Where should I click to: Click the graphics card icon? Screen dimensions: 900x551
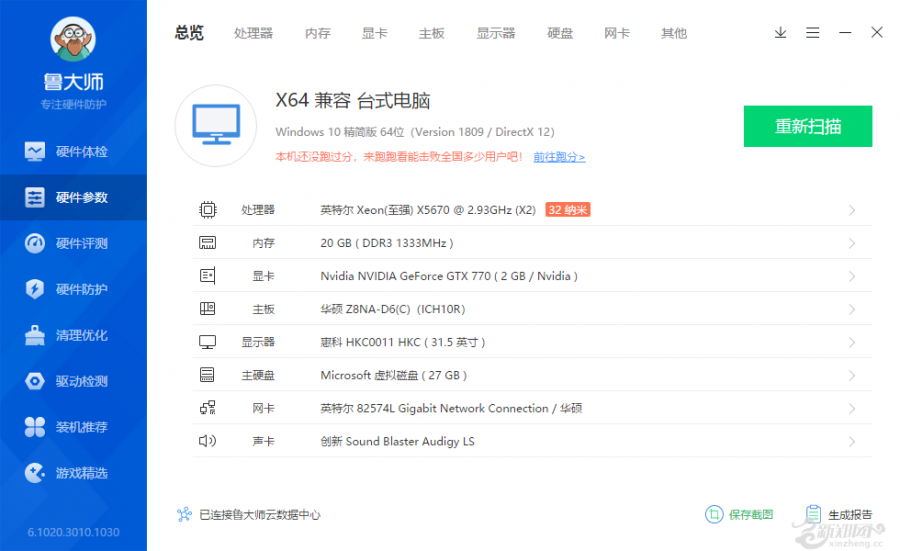point(207,276)
